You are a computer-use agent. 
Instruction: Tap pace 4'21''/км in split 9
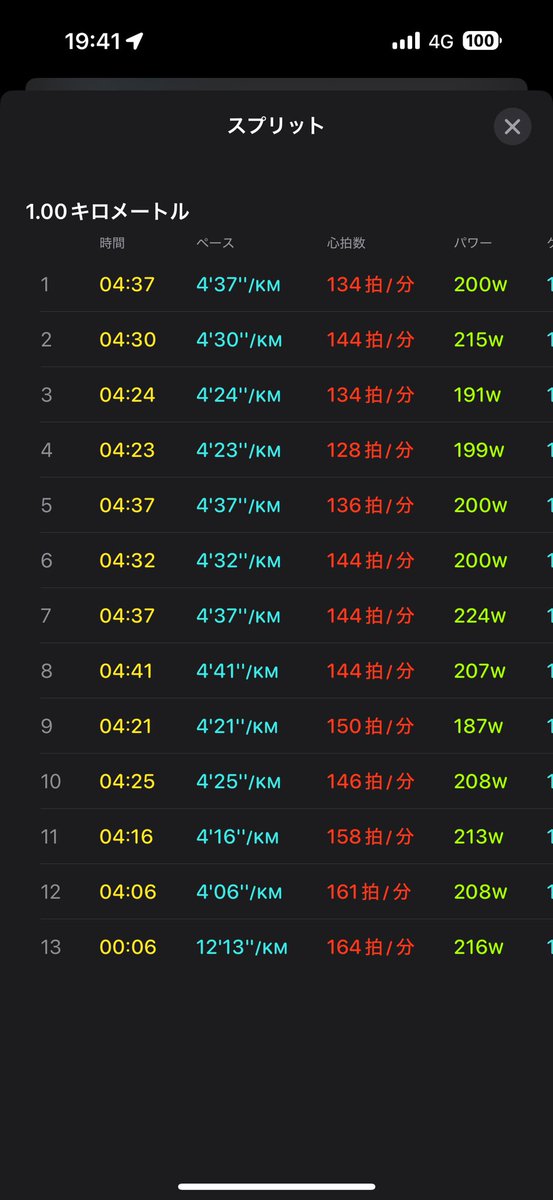[239, 726]
